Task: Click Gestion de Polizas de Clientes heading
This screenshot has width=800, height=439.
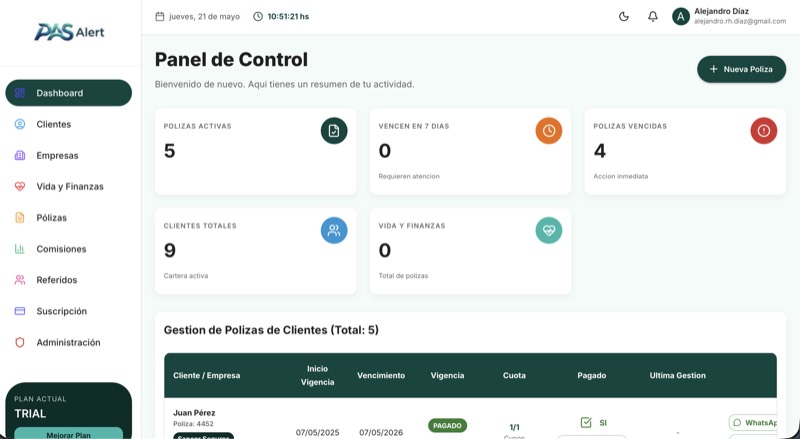Action: pos(271,330)
